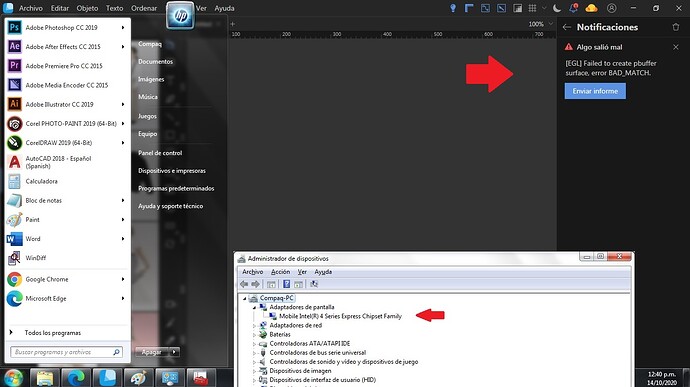690x387 pixels.
Task: Click the trash icon in Notificaciones panel
Action: click(676, 27)
